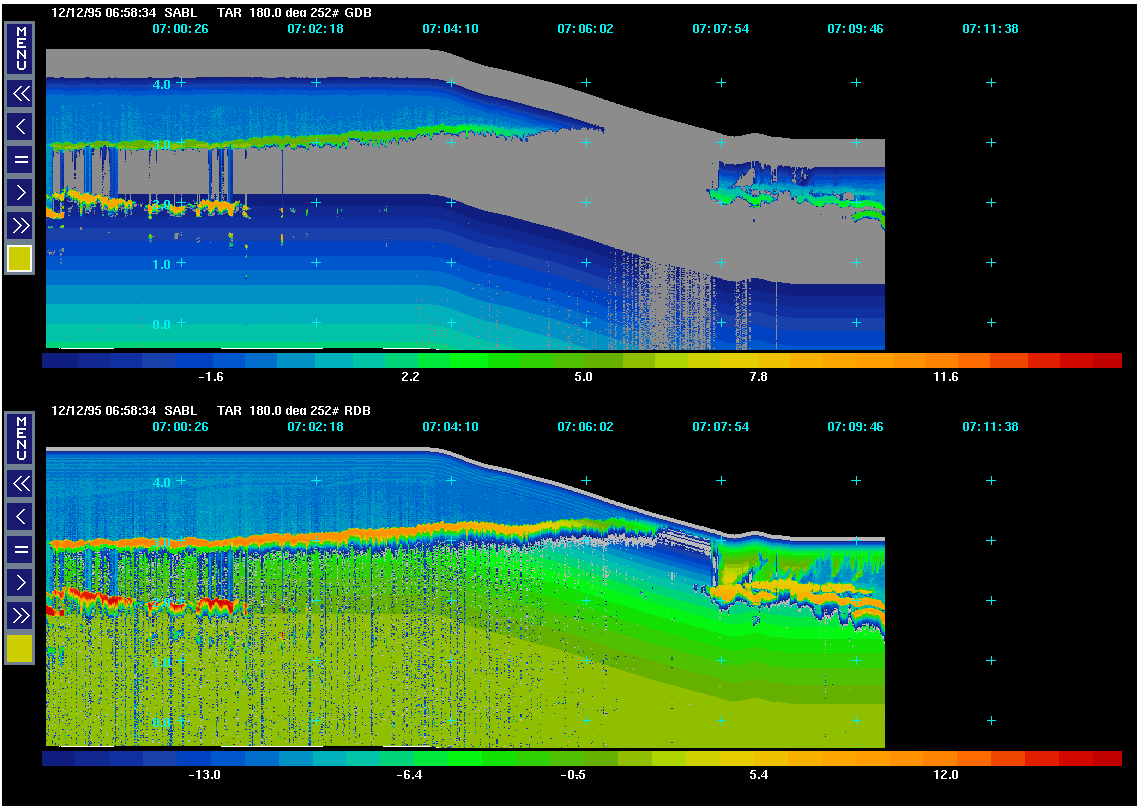1141x810 pixels.
Task: Click double-right fast-forward arrow in GDB panel
Action: point(20,224)
